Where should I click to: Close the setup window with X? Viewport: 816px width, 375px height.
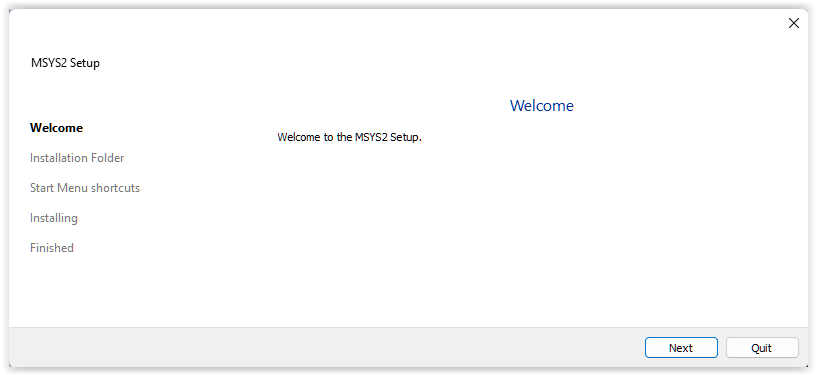pos(793,23)
